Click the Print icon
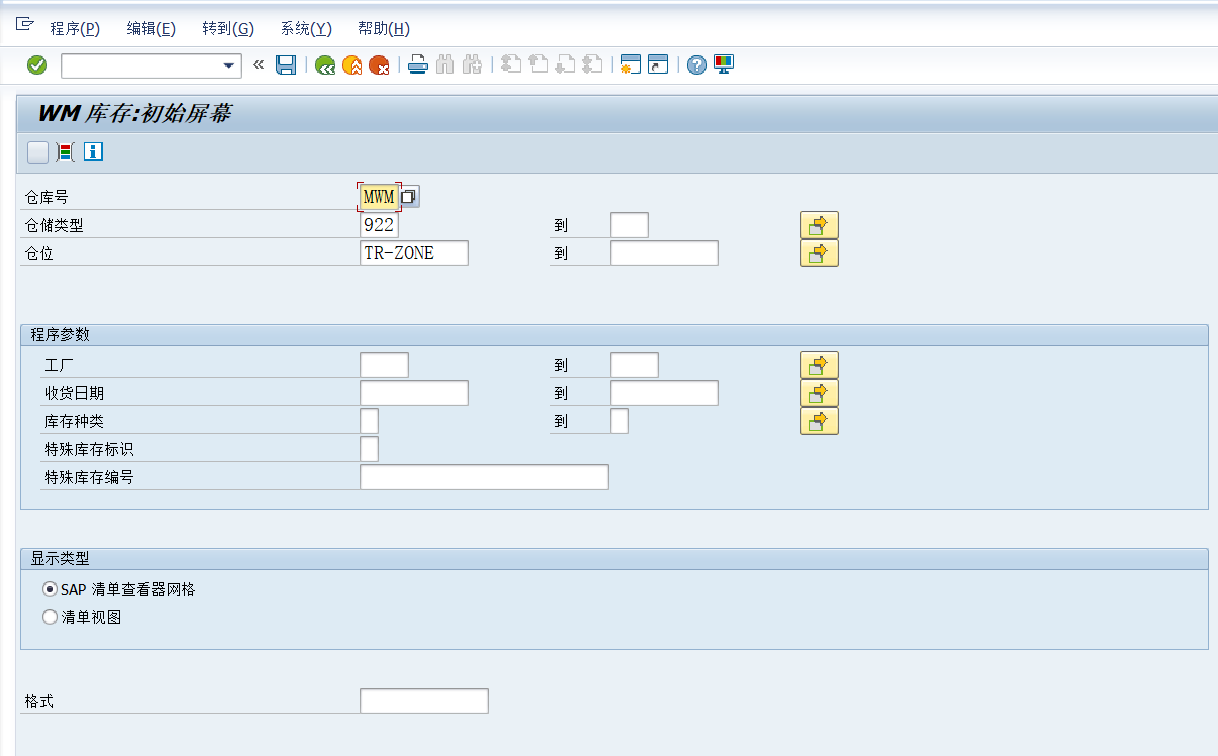This screenshot has width=1218, height=756. pyautogui.click(x=418, y=65)
